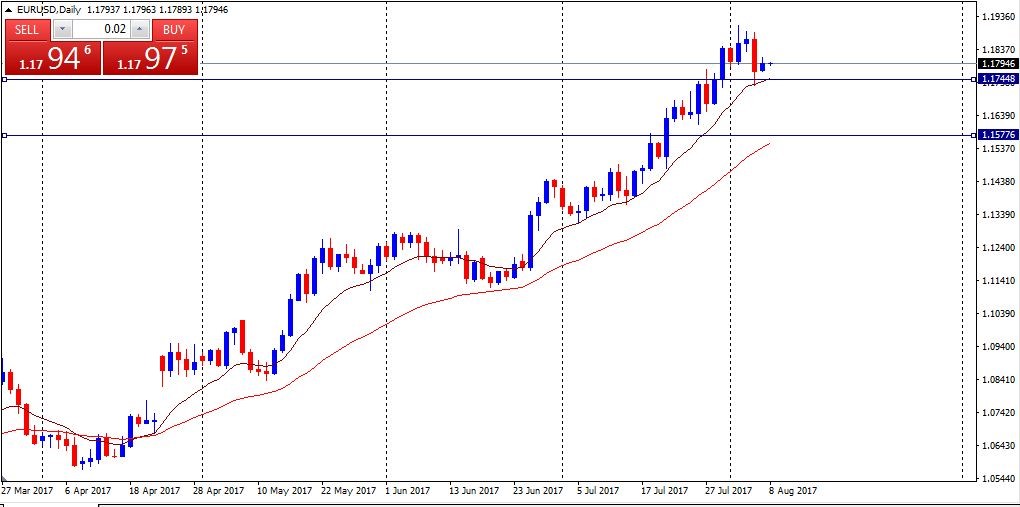Click the SELL button
The height and width of the screenshot is (507, 1020).
click(27, 30)
